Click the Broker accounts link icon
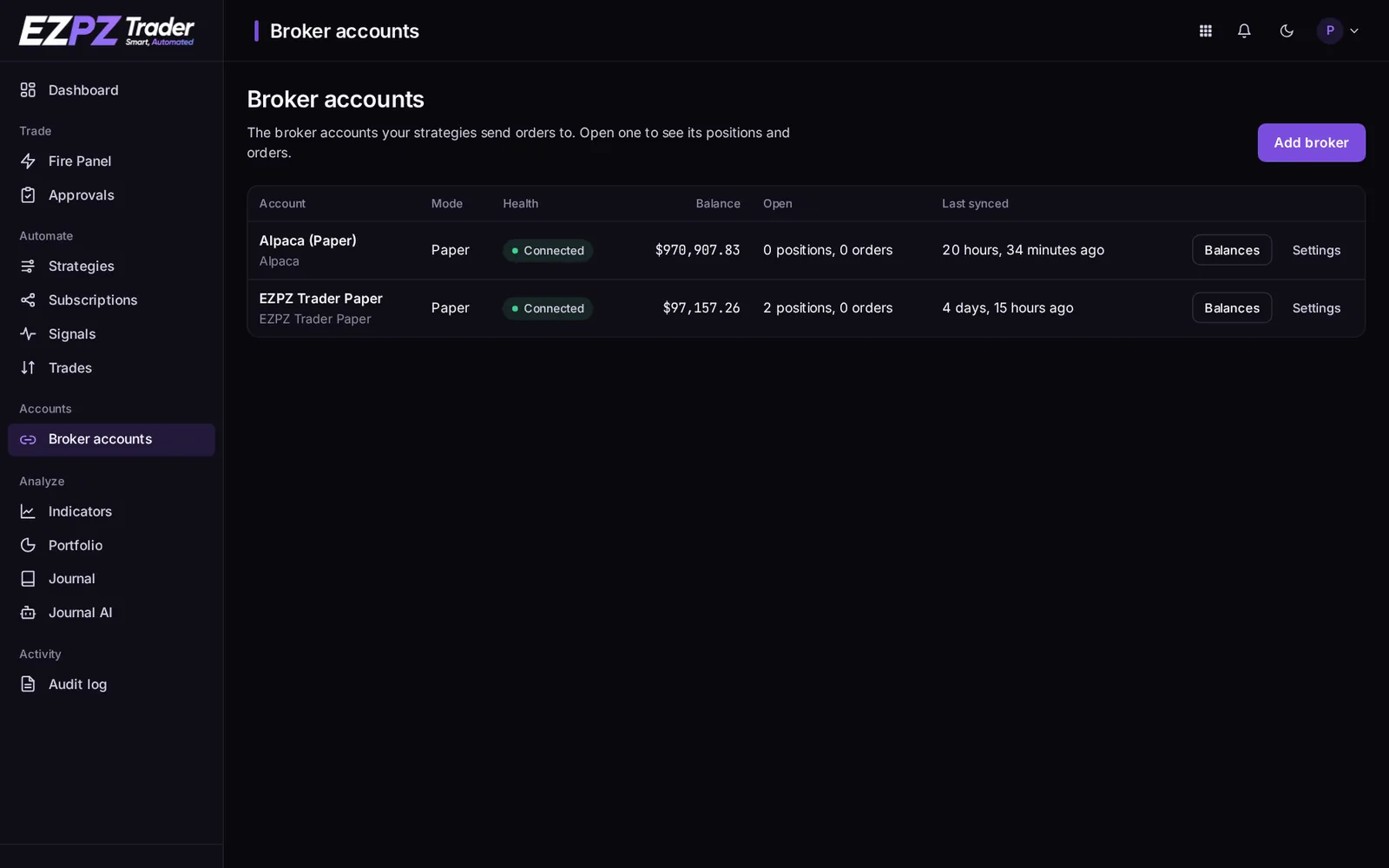The image size is (1389, 868). pyautogui.click(x=28, y=440)
